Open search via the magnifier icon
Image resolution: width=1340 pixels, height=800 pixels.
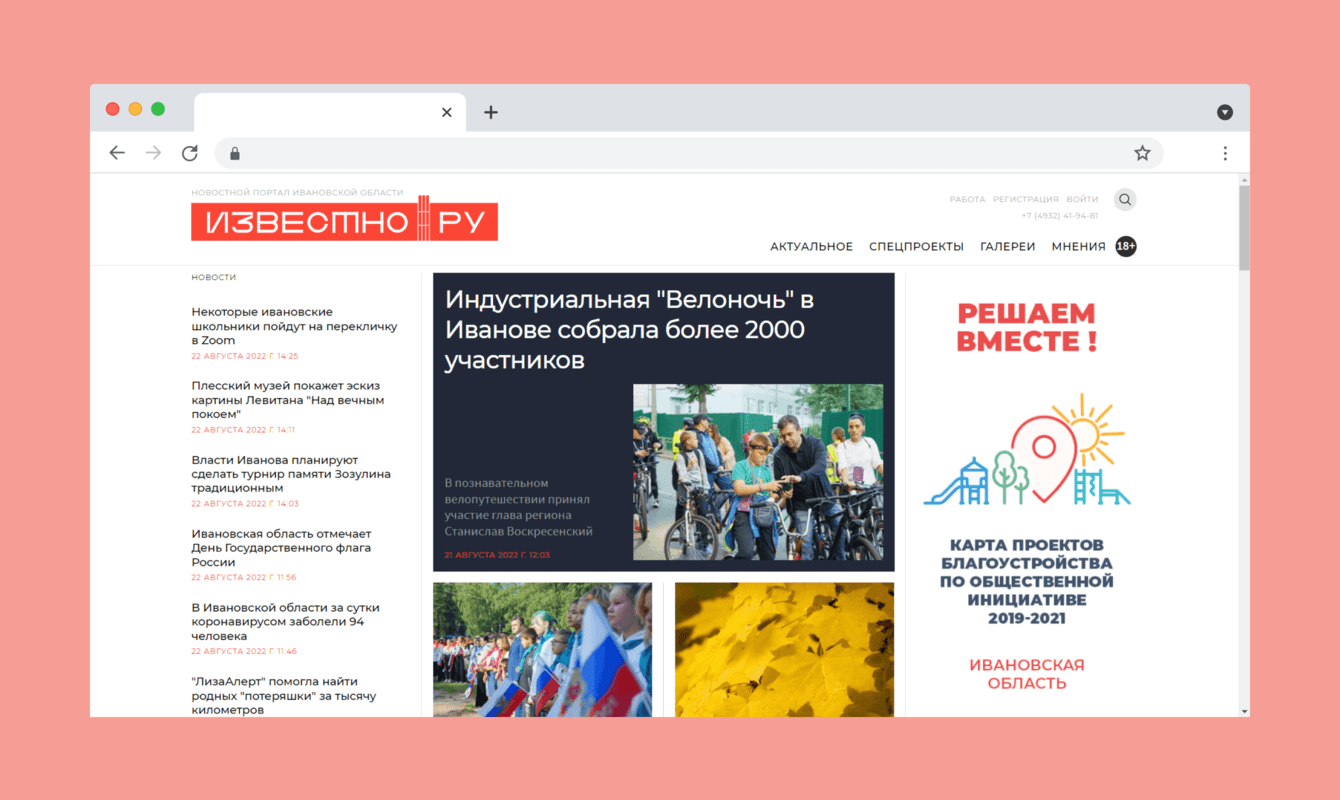(x=1125, y=199)
